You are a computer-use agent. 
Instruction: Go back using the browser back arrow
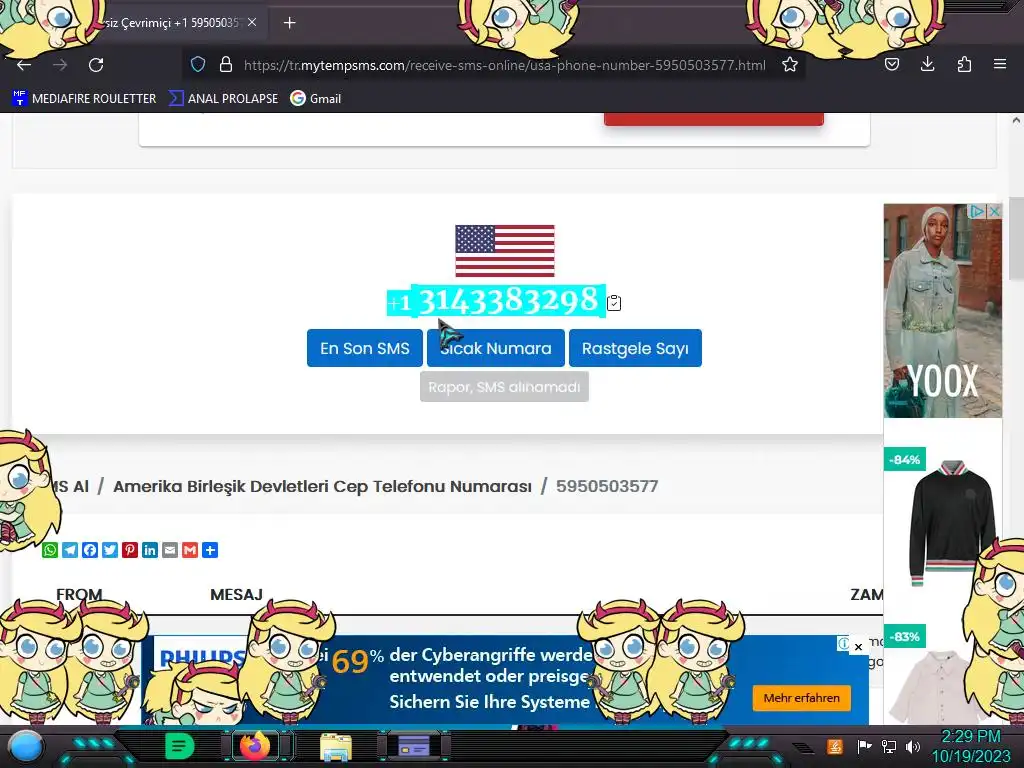pos(24,65)
